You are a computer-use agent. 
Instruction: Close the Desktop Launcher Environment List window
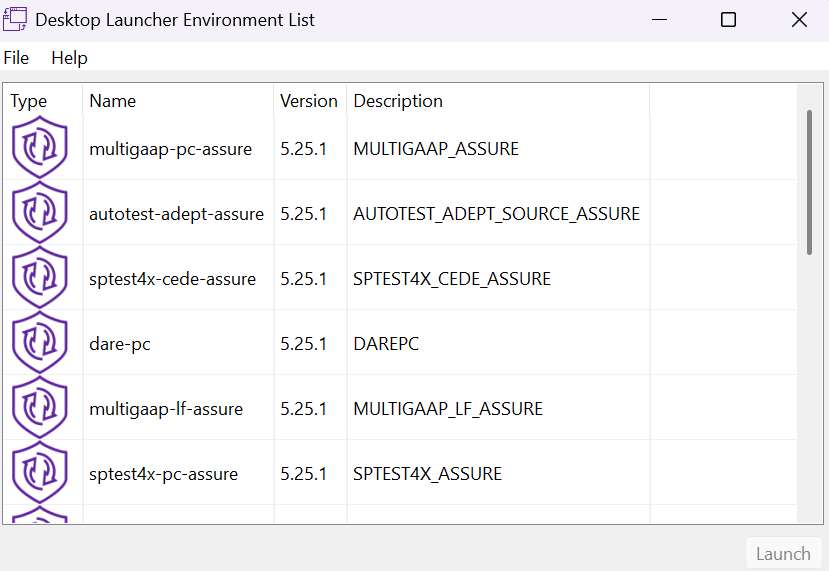tap(799, 20)
